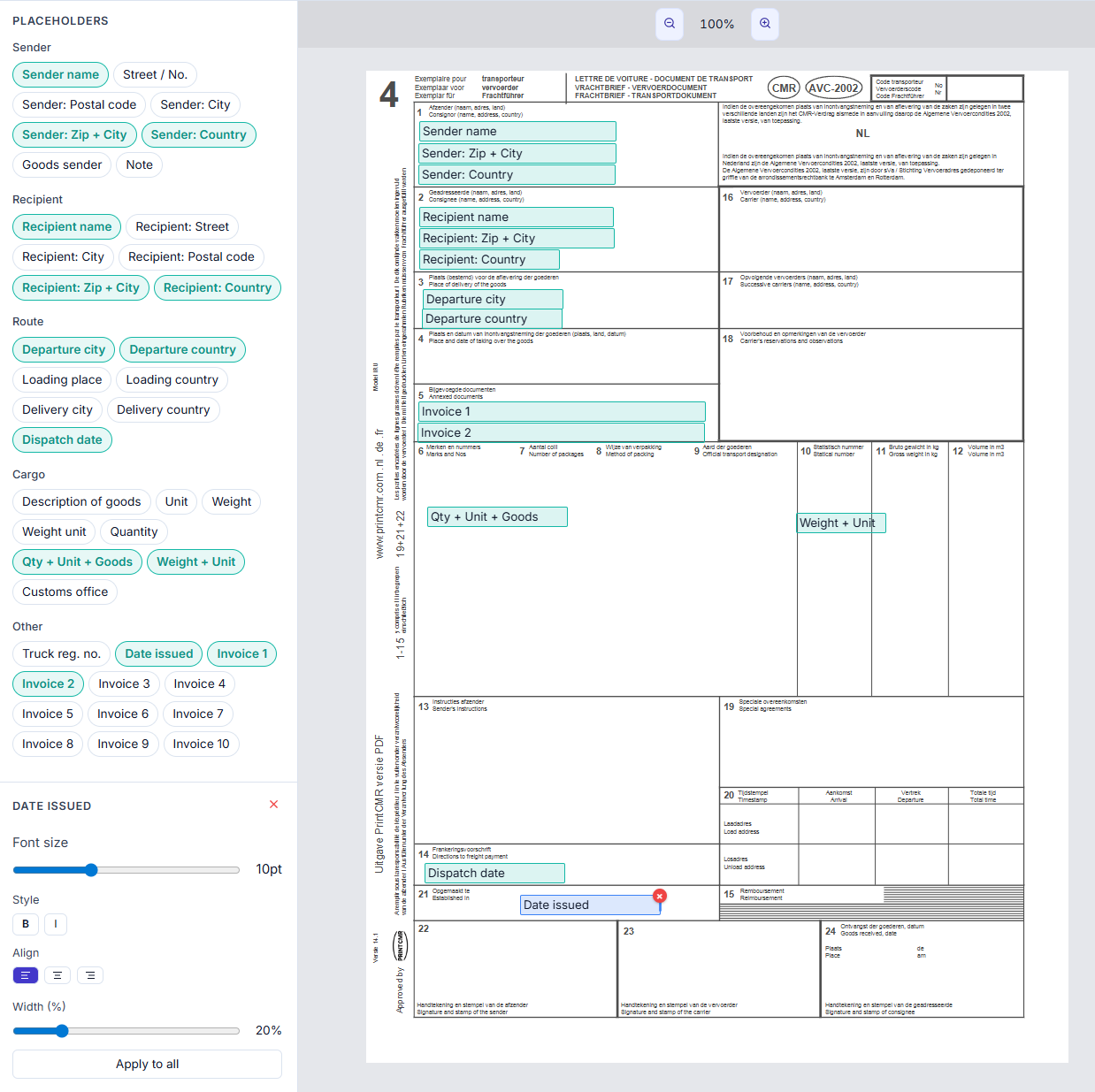The image size is (1095, 1092).
Task: Toggle bold style button
Action: click(26, 924)
